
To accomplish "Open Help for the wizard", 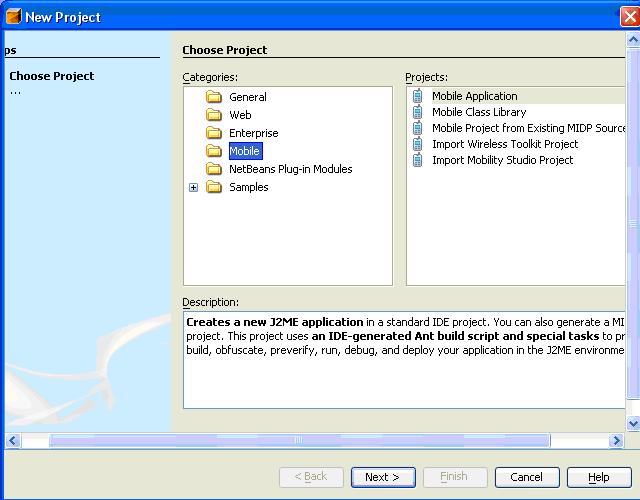I will (598, 477).
